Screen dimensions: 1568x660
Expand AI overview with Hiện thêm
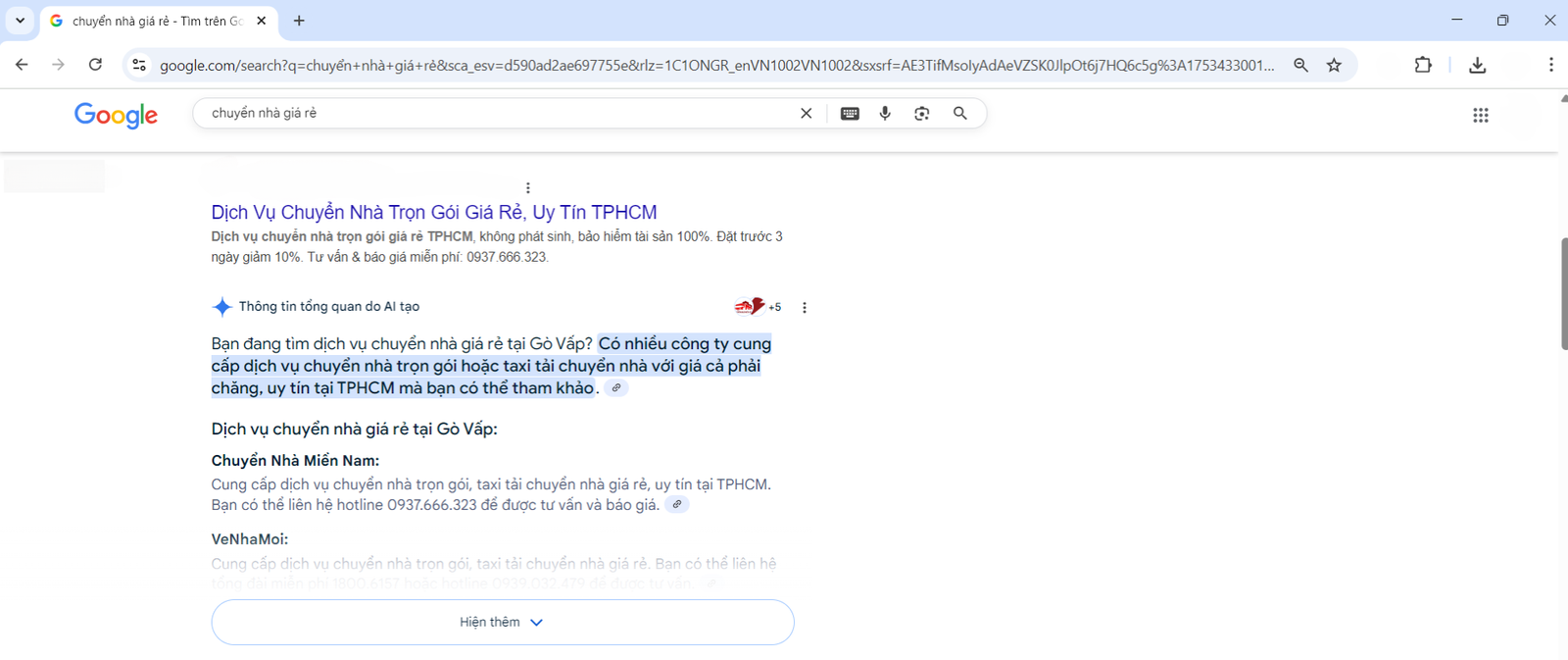pyautogui.click(x=503, y=622)
